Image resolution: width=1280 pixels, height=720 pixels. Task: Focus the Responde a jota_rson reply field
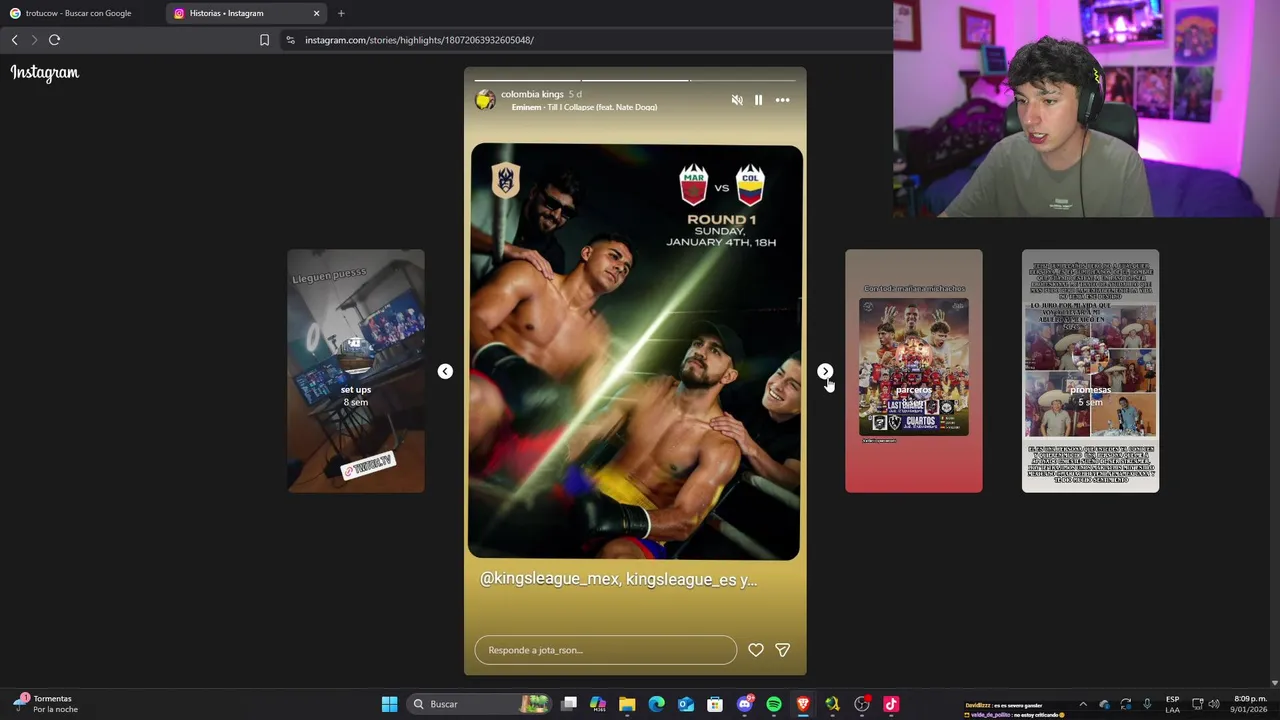tap(606, 650)
